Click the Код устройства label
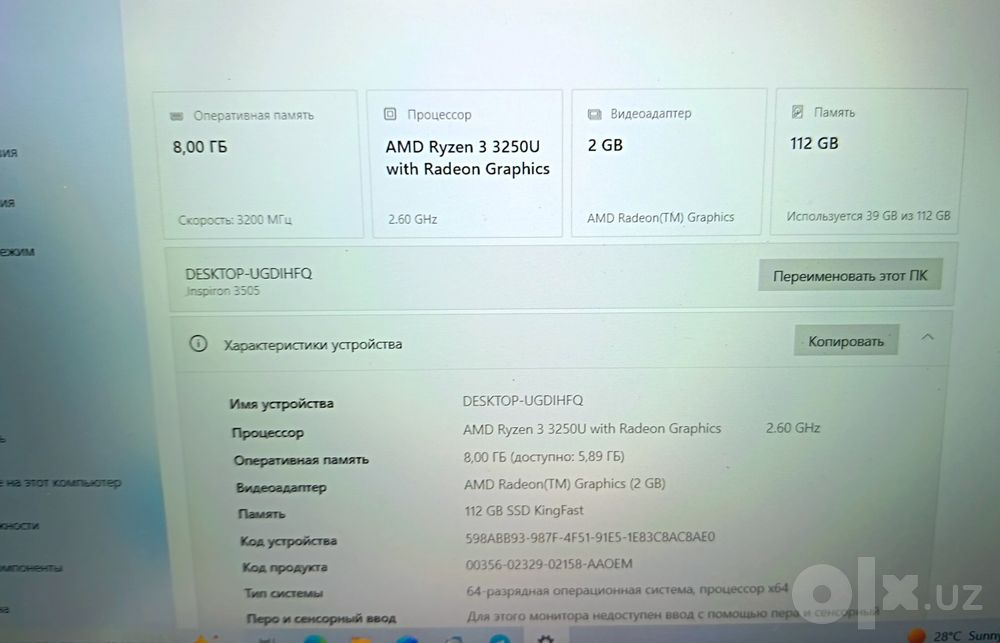 pyautogui.click(x=288, y=541)
